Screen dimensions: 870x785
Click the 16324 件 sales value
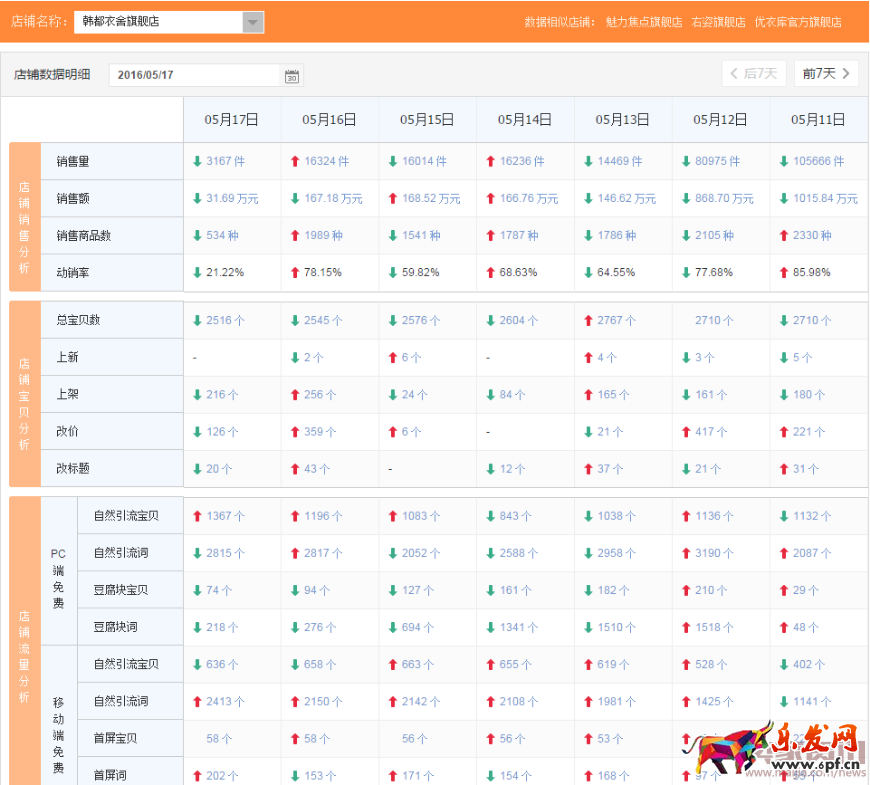pos(326,161)
